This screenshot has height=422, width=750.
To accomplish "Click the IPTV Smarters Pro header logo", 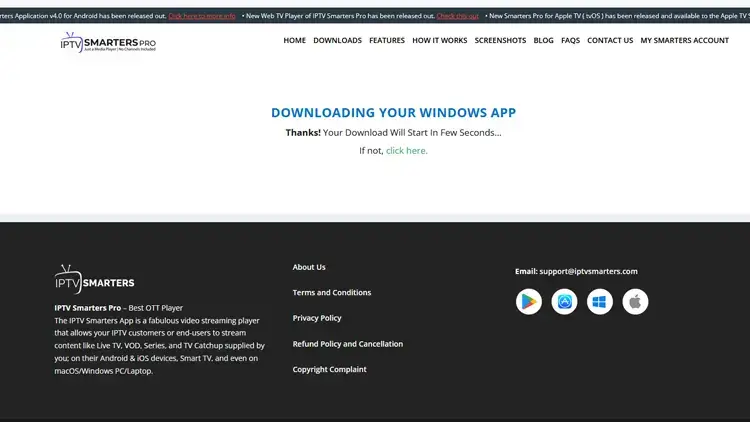I will coord(108,42).
